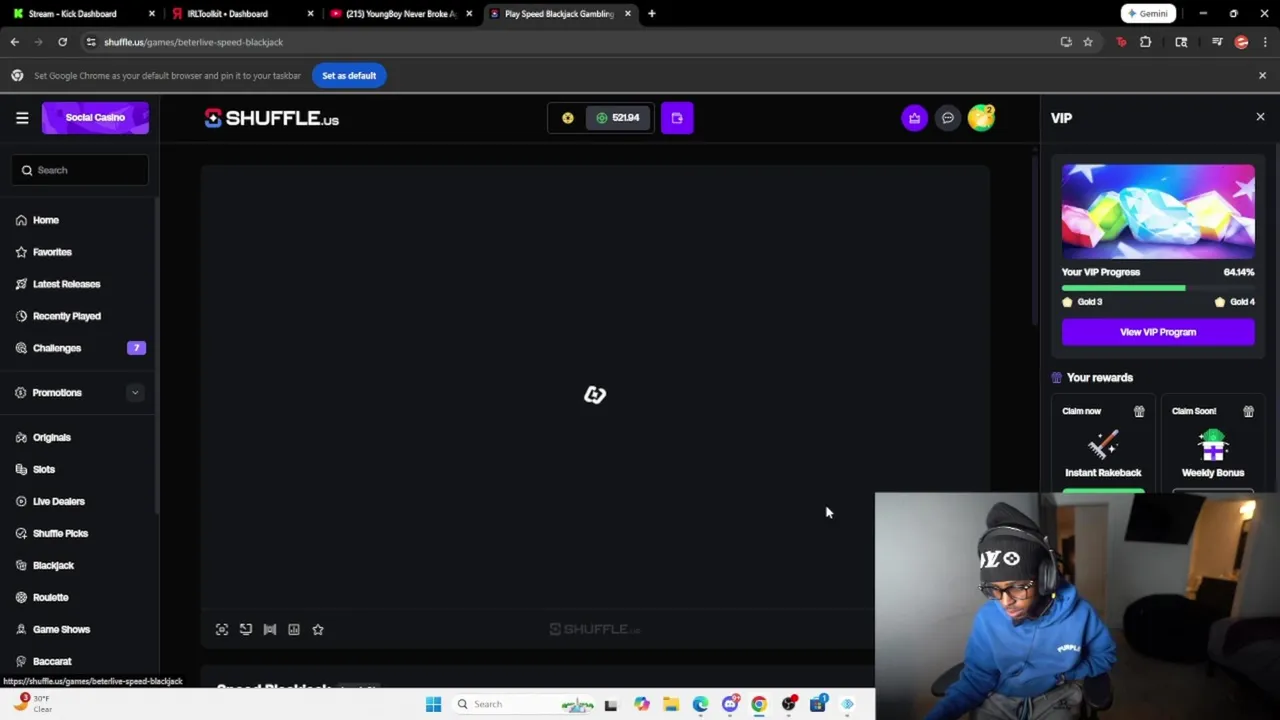Open the hamburger sidebar menu

tap(22, 118)
